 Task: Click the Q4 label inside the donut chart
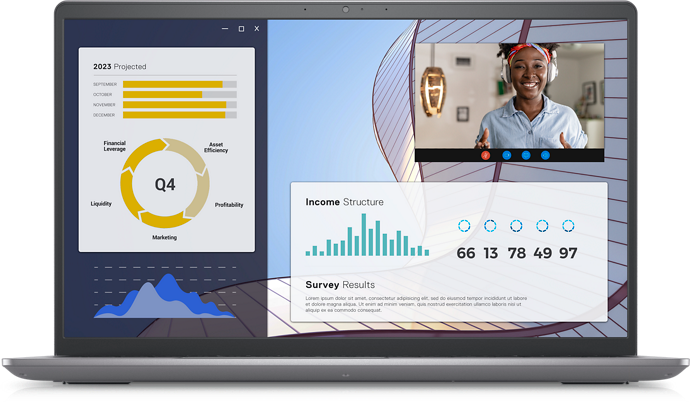[165, 184]
